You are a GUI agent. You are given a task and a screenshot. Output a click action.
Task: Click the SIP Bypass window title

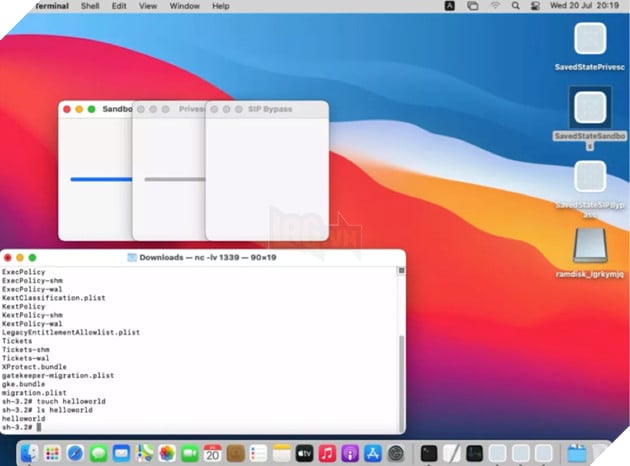click(270, 109)
